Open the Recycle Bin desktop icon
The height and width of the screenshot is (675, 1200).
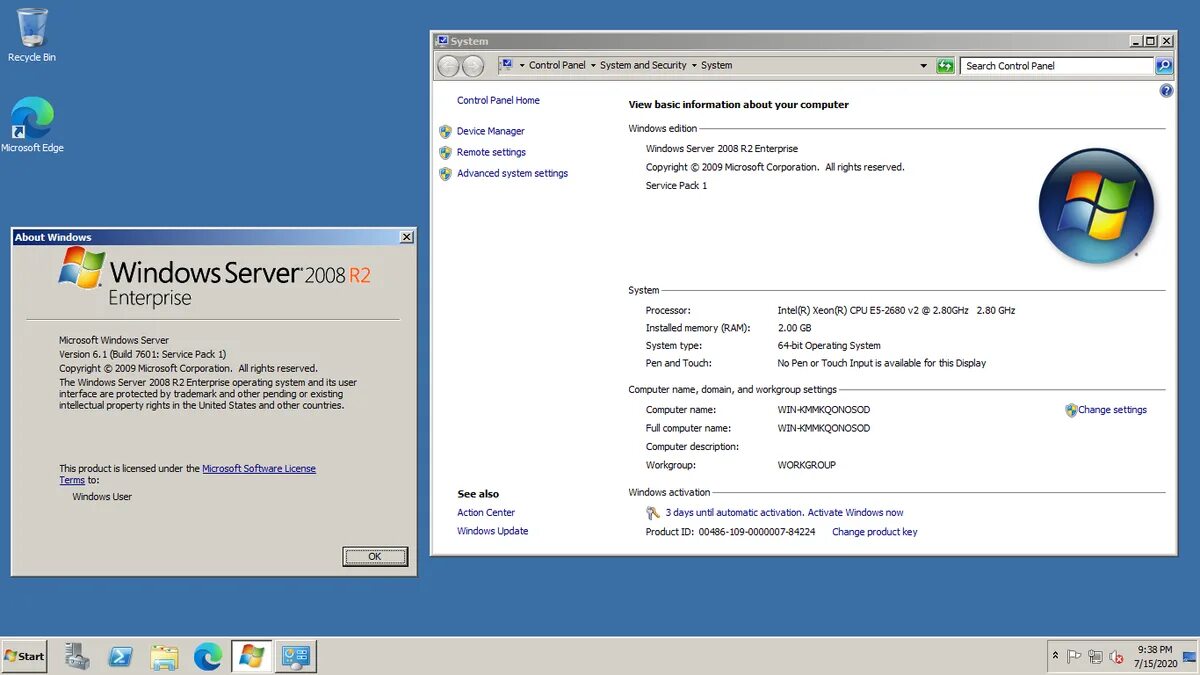coord(32,35)
